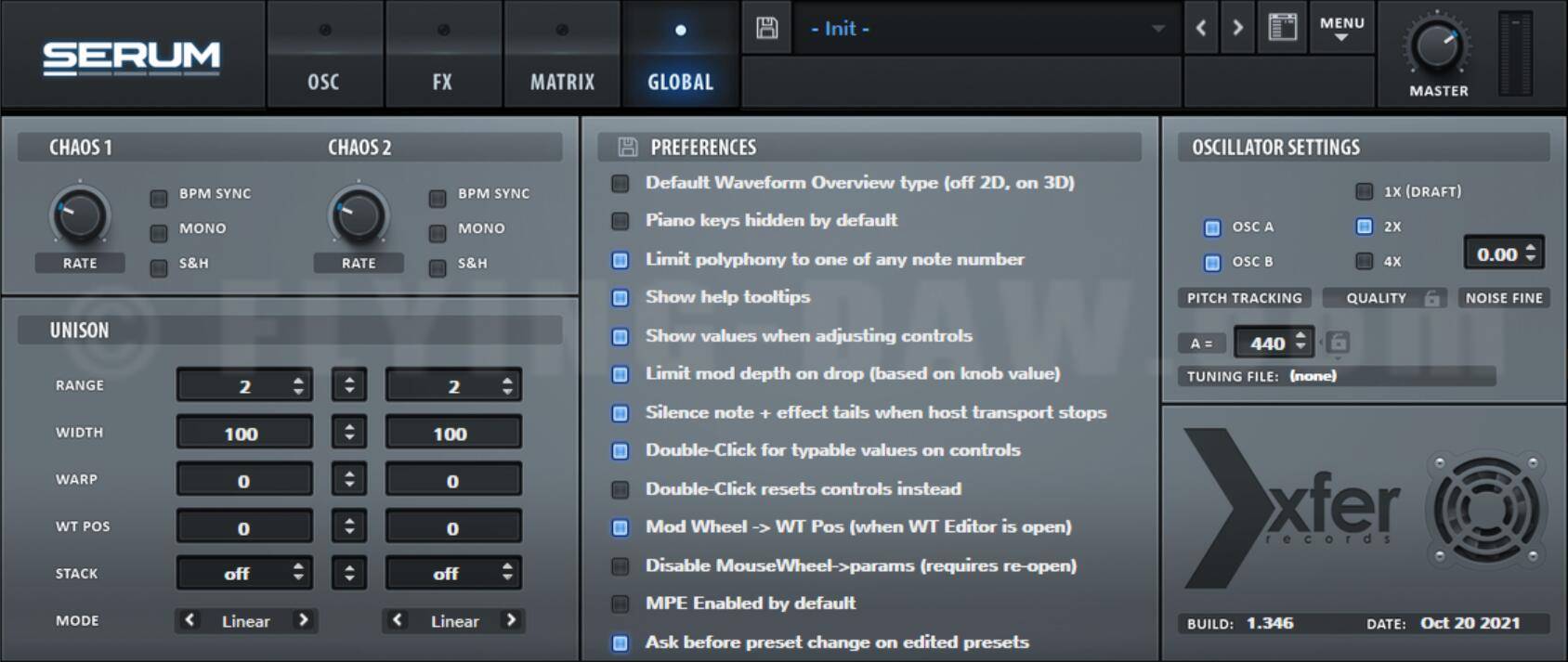This screenshot has width=1568, height=662.
Task: Switch to the FX tab
Action: point(443,55)
